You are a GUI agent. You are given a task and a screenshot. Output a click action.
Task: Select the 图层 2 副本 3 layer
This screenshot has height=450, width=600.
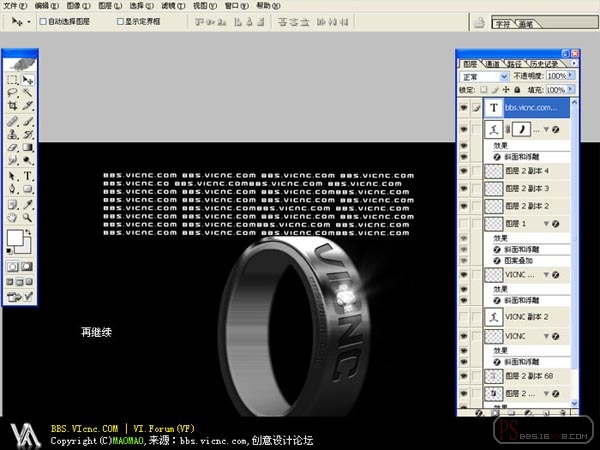pyautogui.click(x=527, y=188)
